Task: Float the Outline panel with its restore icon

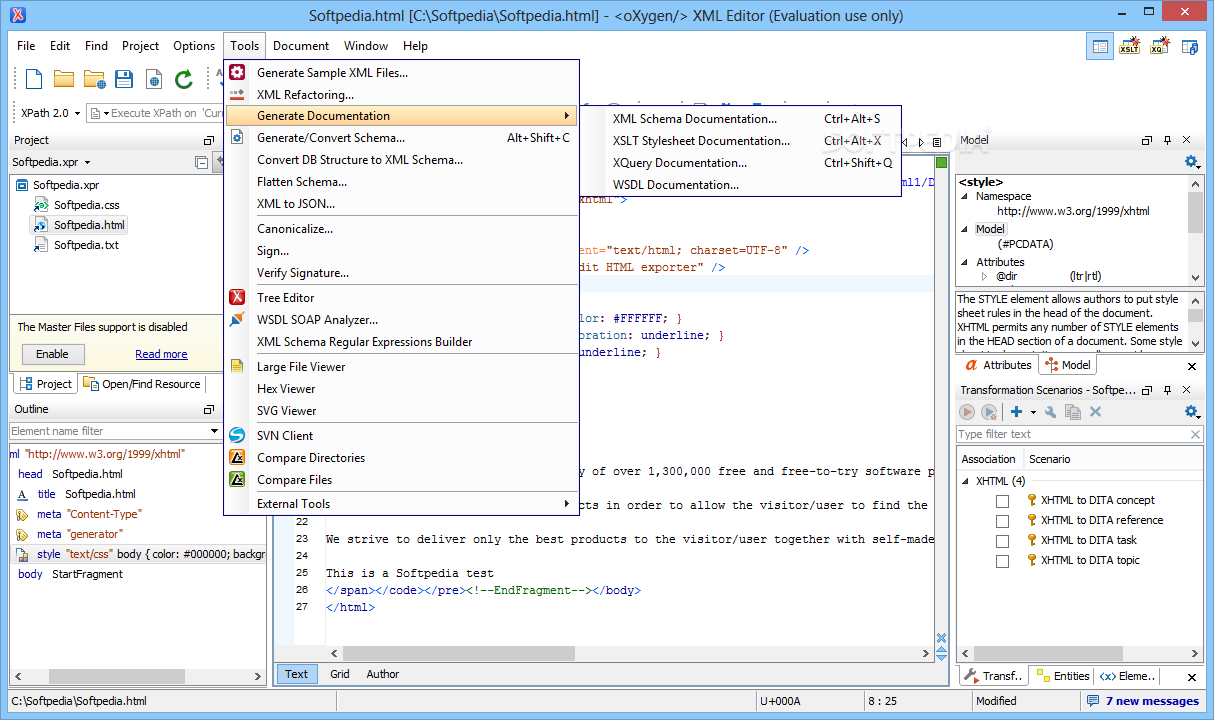Action: click(x=209, y=410)
